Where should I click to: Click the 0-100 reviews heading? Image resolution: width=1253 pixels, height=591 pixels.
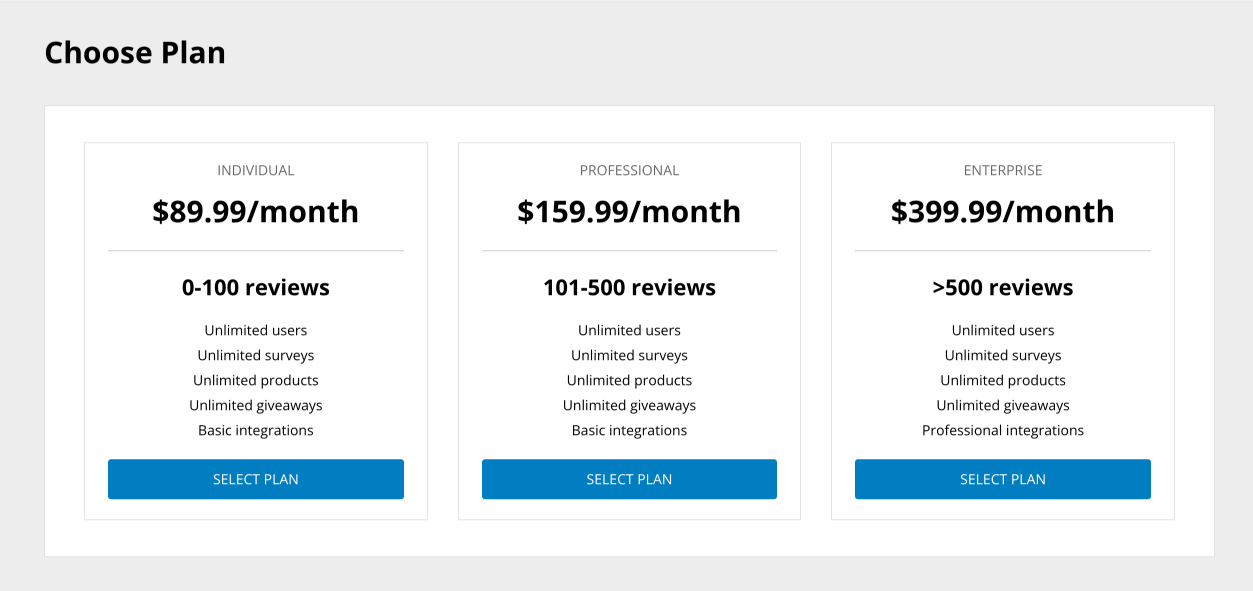(x=255, y=287)
